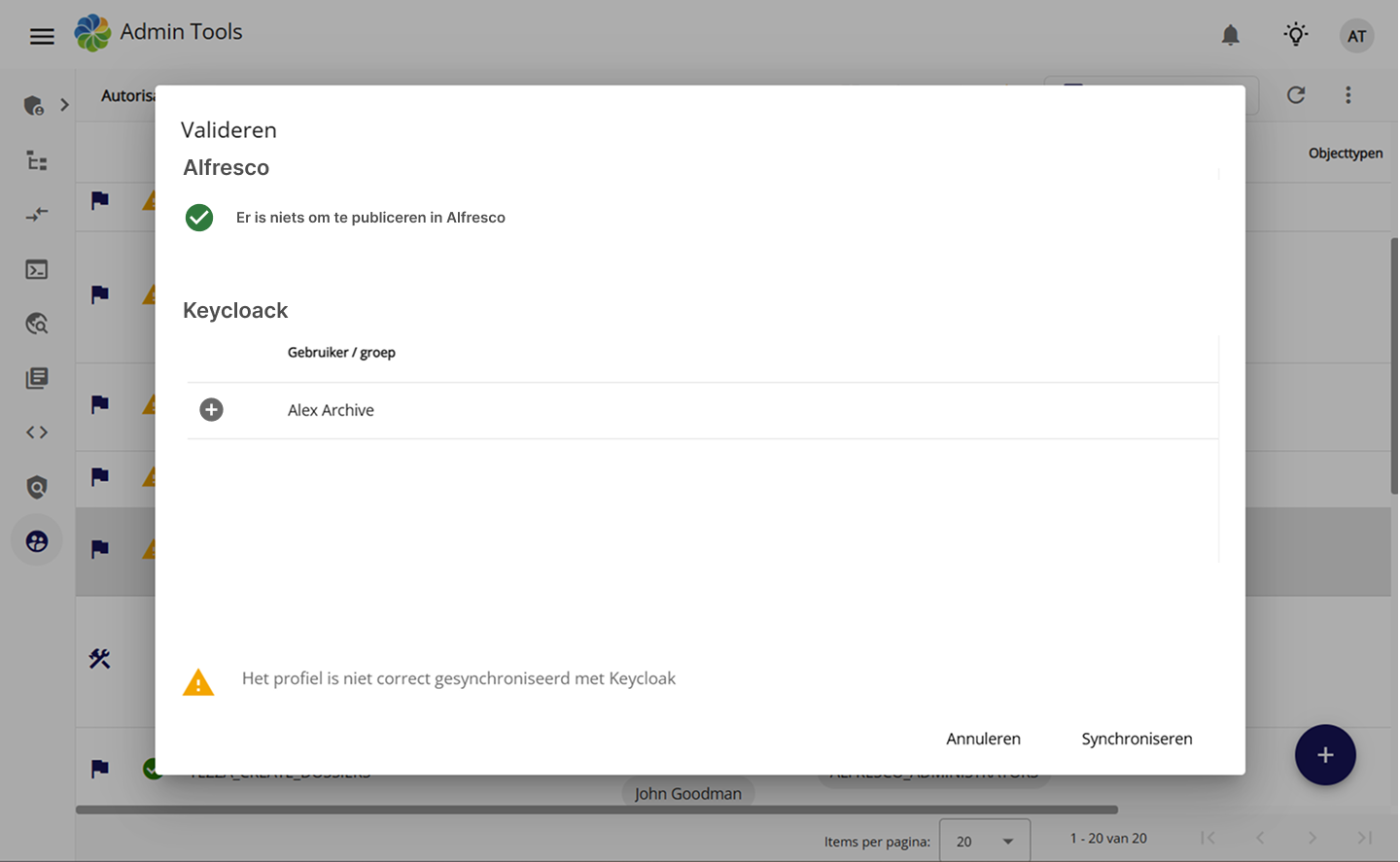Select the authorisations group sidebar icon

37,541
